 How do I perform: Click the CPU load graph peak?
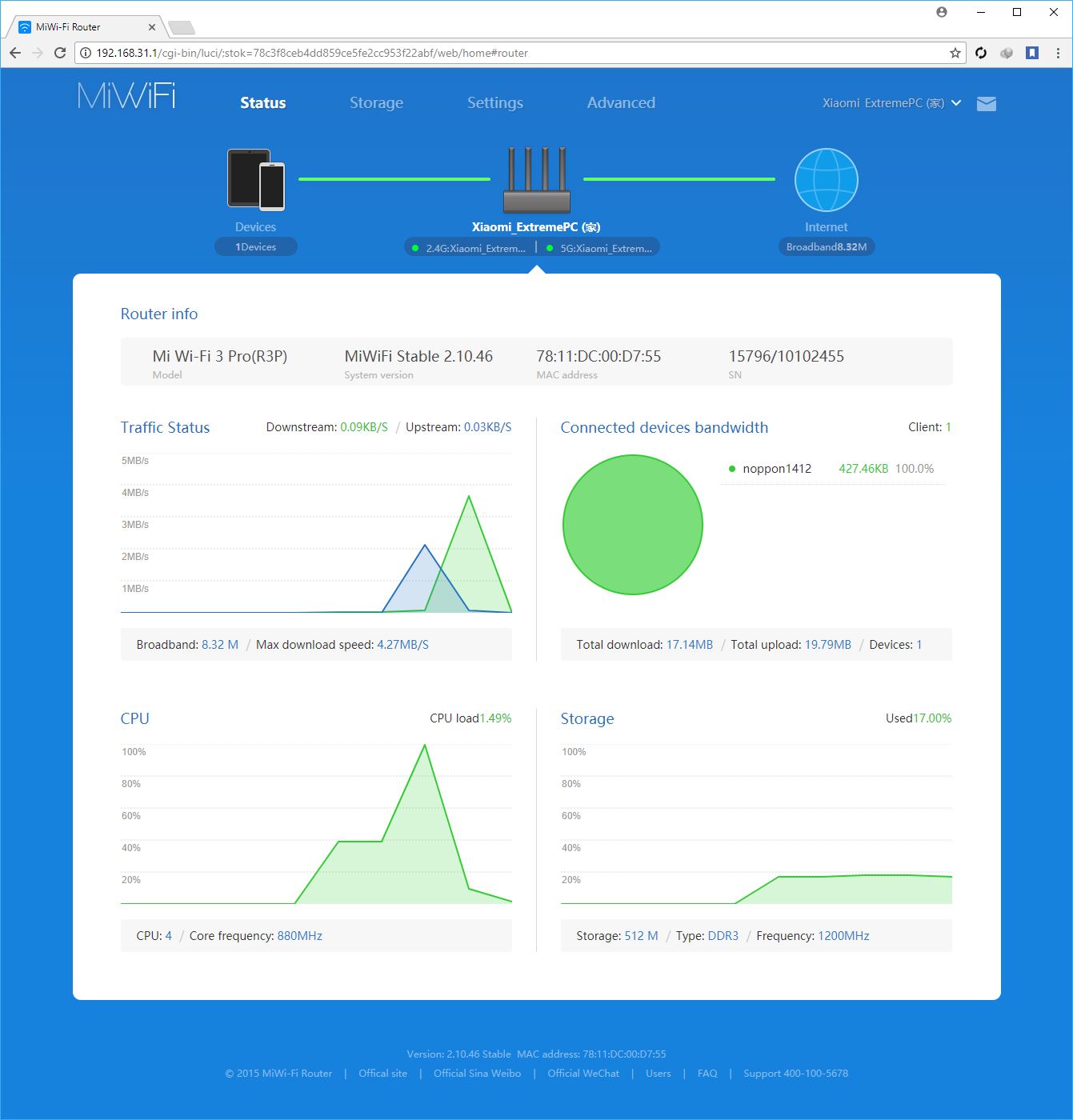point(424,746)
